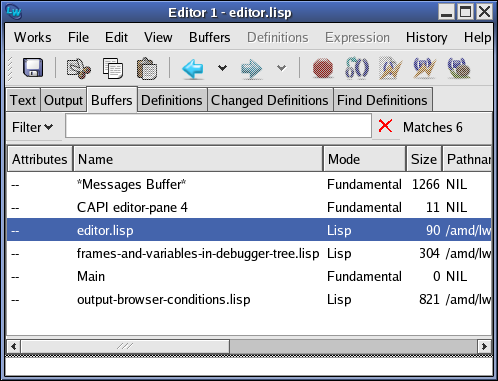
Task: Sort by the Name column header
Action: tap(198, 159)
